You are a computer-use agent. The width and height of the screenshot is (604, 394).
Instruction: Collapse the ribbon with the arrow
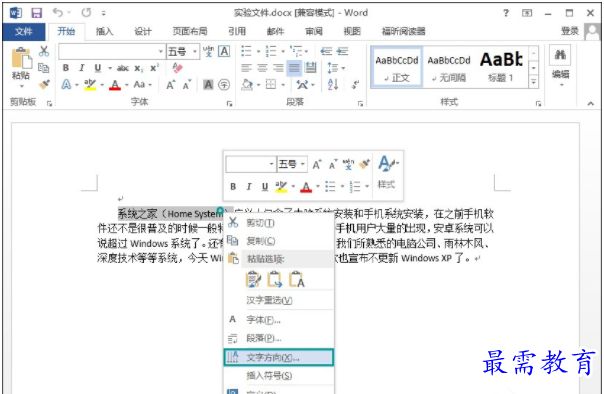(591, 103)
